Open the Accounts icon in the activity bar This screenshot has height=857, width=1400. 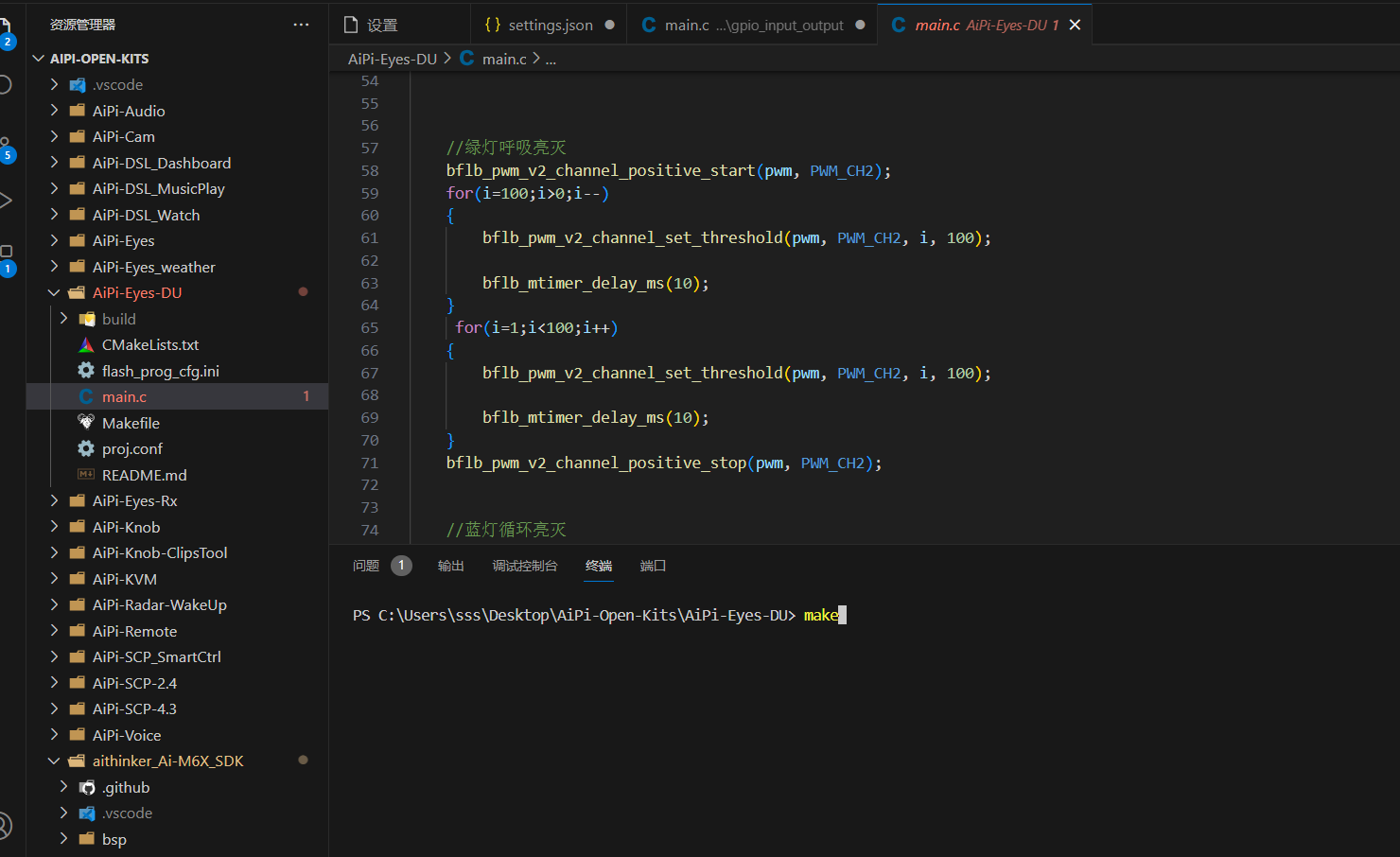pos(6,826)
